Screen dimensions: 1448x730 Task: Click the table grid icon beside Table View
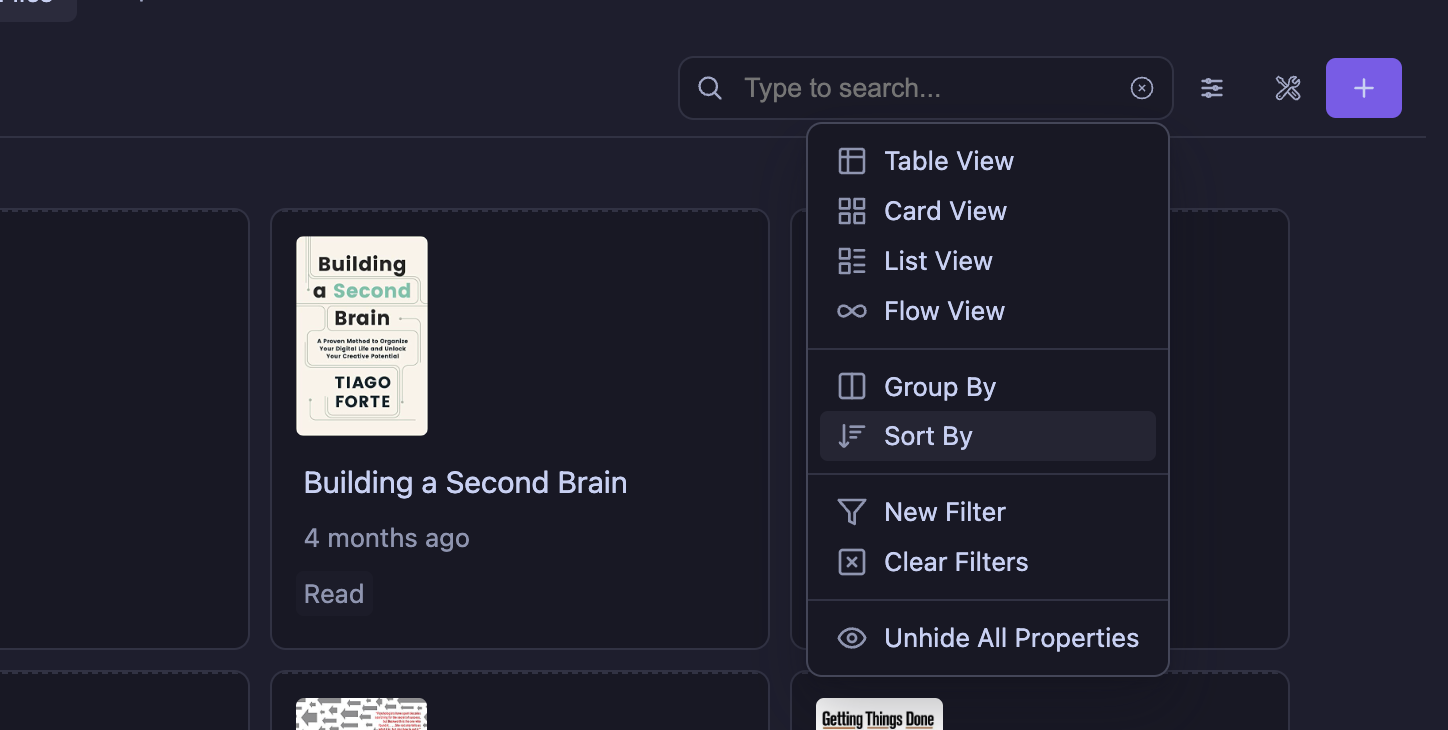click(852, 161)
